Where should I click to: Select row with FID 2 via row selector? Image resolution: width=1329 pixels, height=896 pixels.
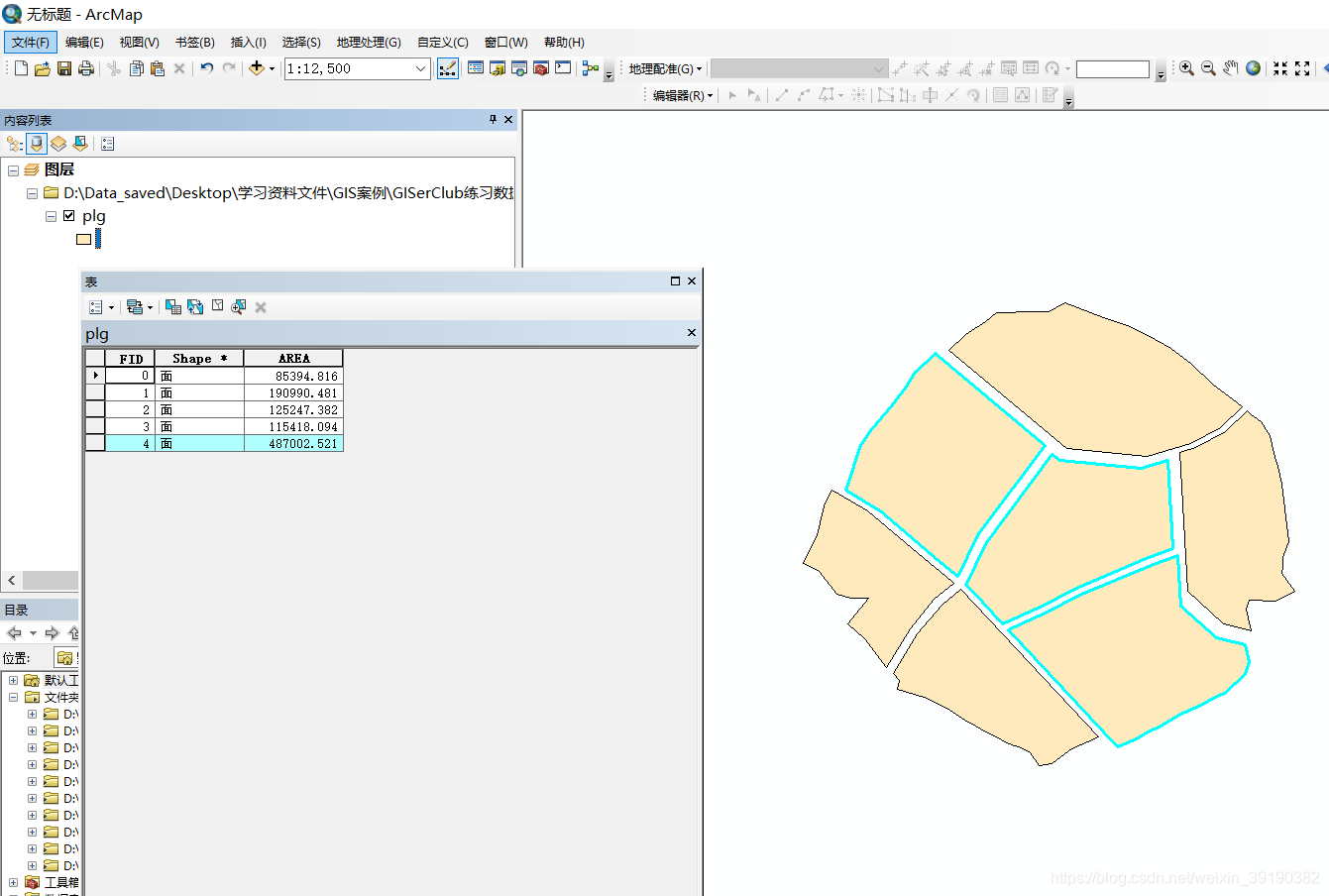click(95, 409)
